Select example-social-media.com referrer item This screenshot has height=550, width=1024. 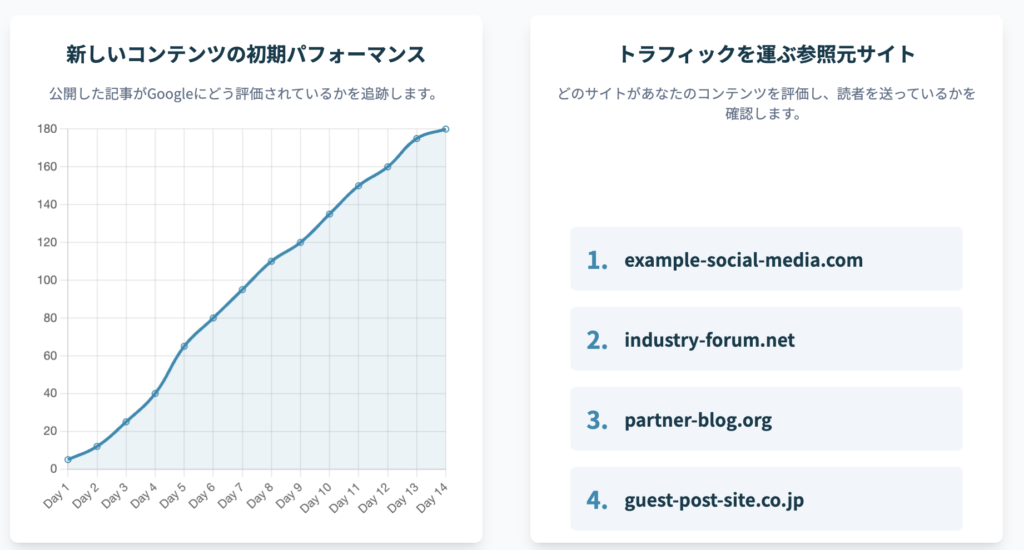coord(766,260)
